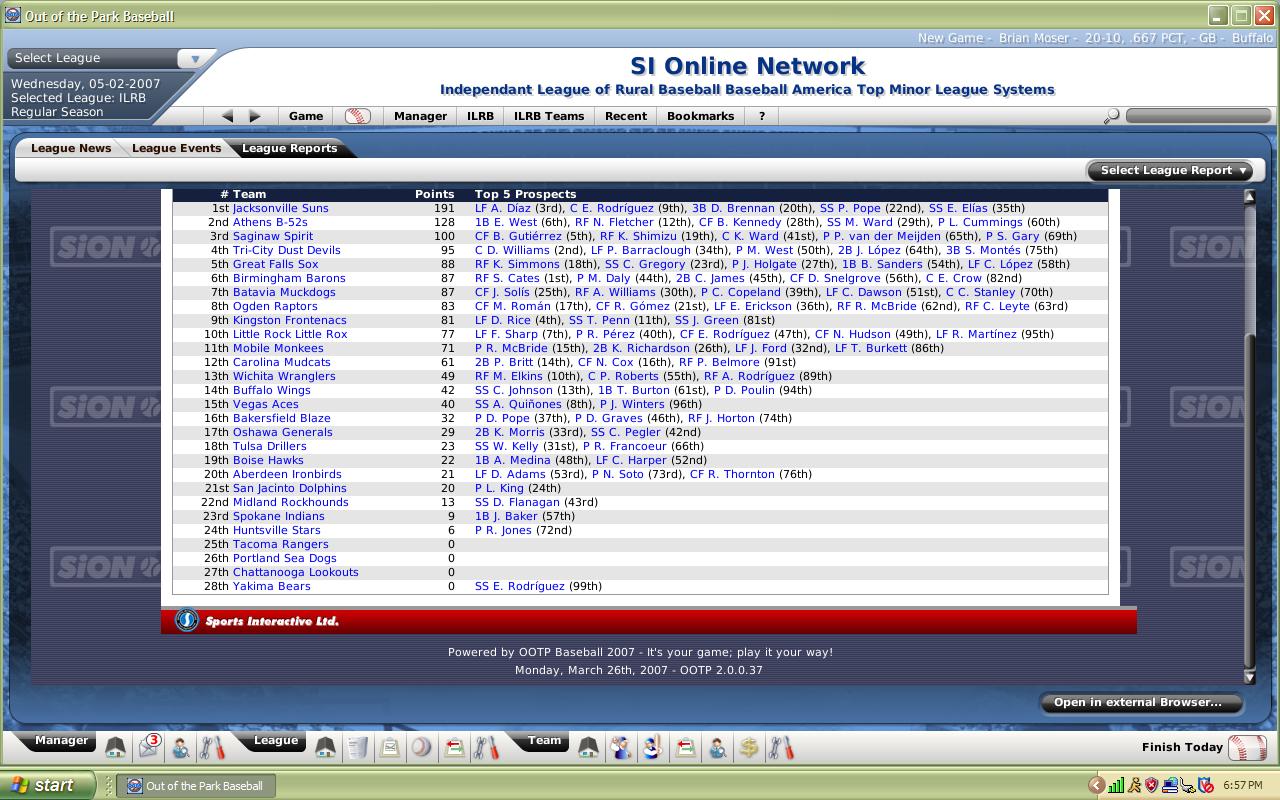This screenshot has width=1280, height=800.
Task: Open the Team roster players icon
Action: click(x=621, y=747)
